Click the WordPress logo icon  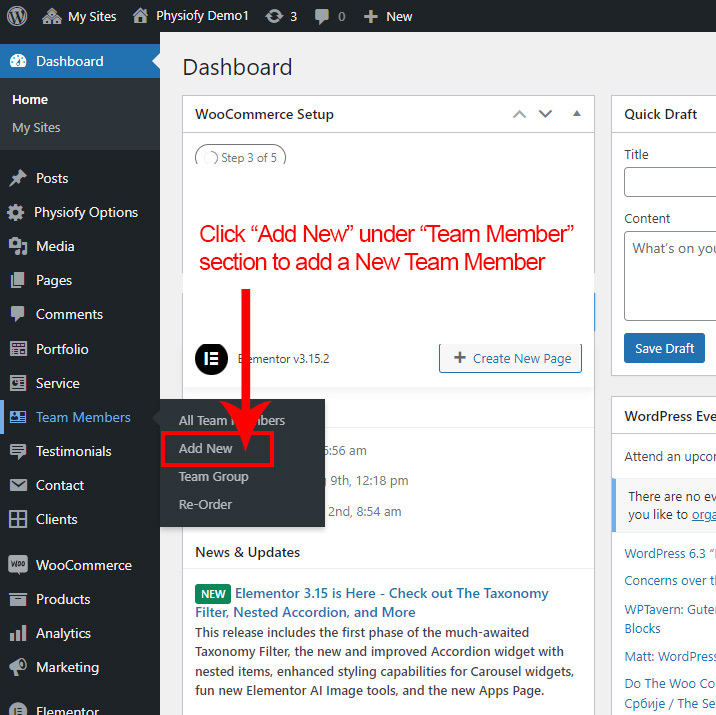(x=17, y=16)
